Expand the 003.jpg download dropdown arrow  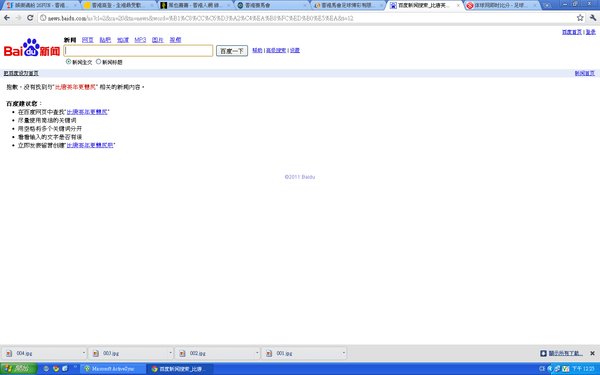pyautogui.click(x=170, y=353)
